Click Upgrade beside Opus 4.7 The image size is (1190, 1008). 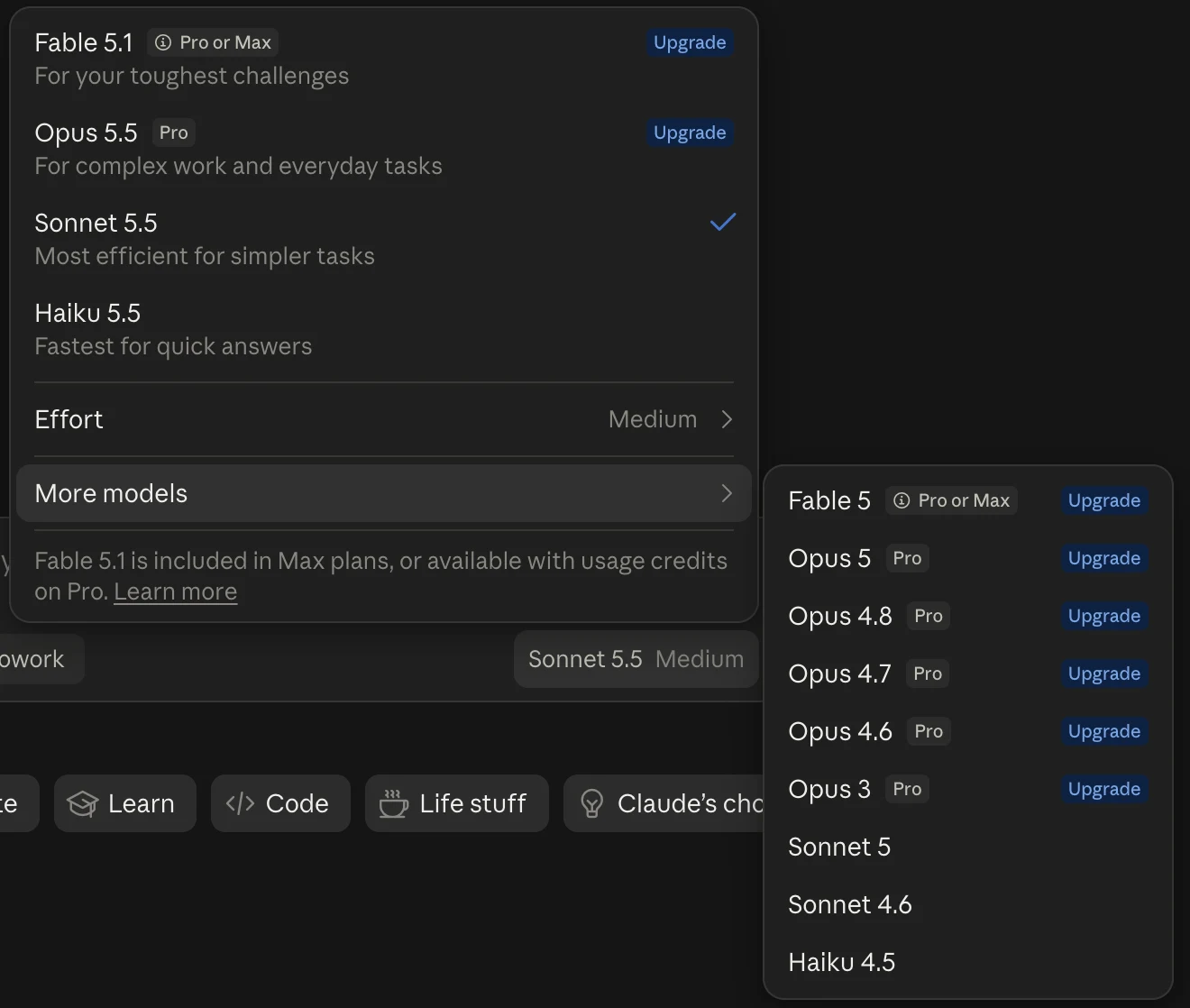(x=1104, y=674)
